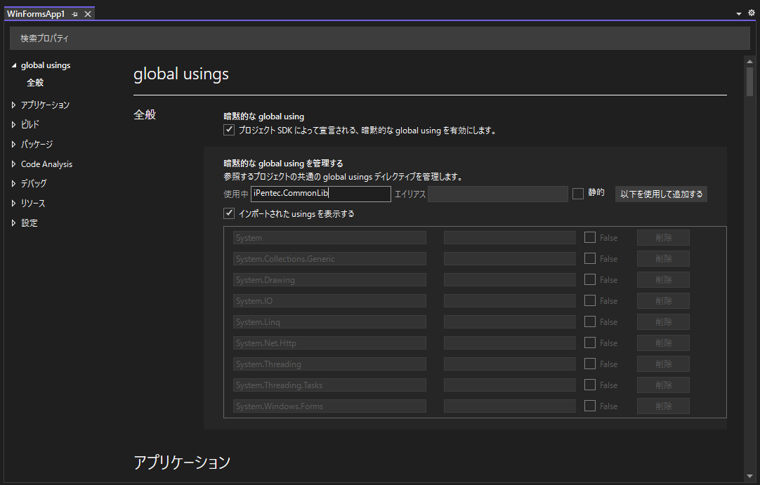Click the vertical scrollbar thumb
760x485 pixels.
tap(750, 81)
